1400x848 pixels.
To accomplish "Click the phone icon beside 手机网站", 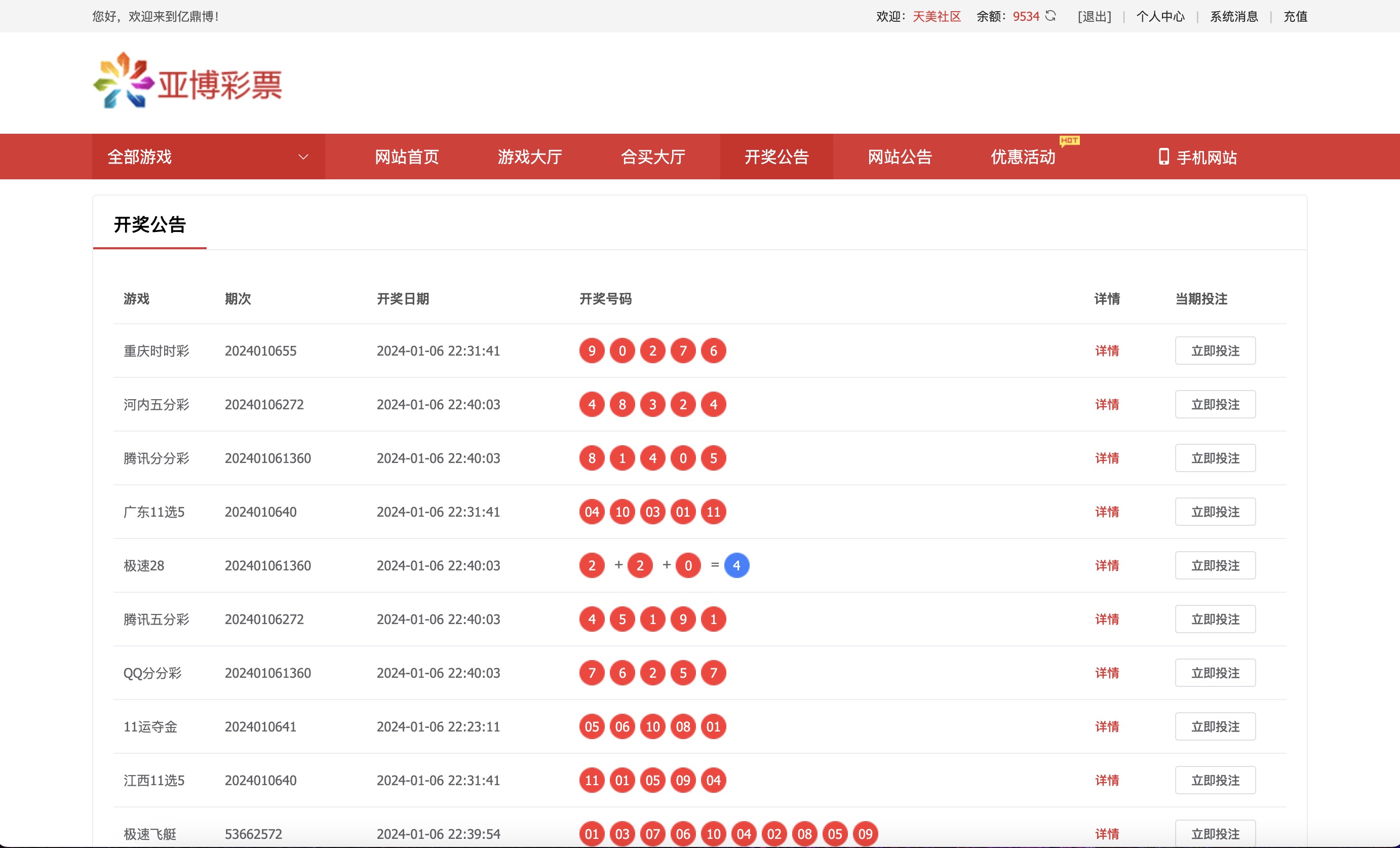I will 1163,157.
